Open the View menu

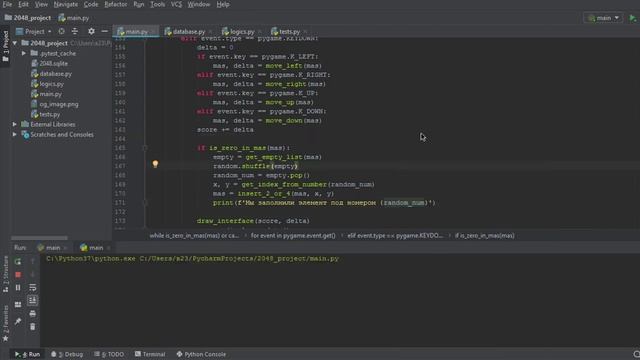[x=41, y=4]
